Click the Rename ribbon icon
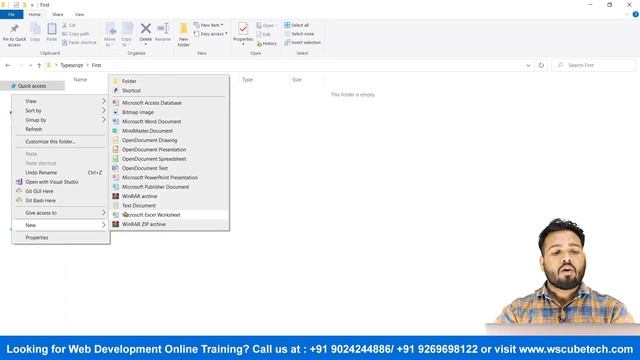The width and height of the screenshot is (640, 360). (x=163, y=29)
